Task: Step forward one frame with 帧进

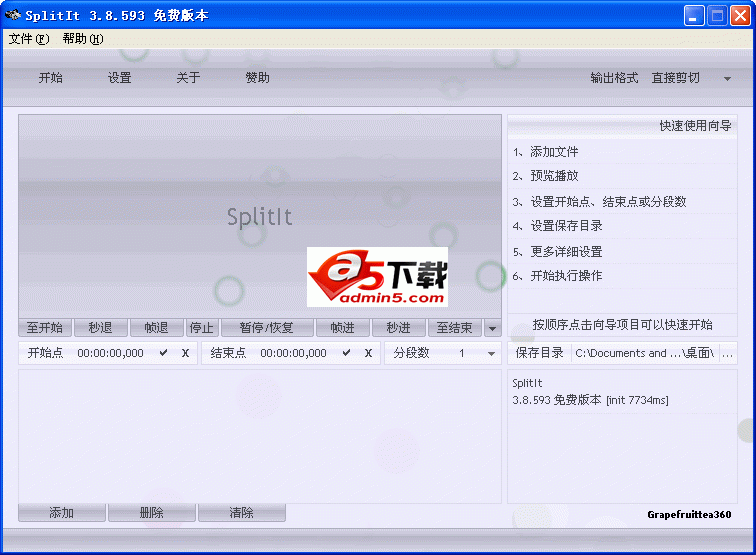Action: 343,328
